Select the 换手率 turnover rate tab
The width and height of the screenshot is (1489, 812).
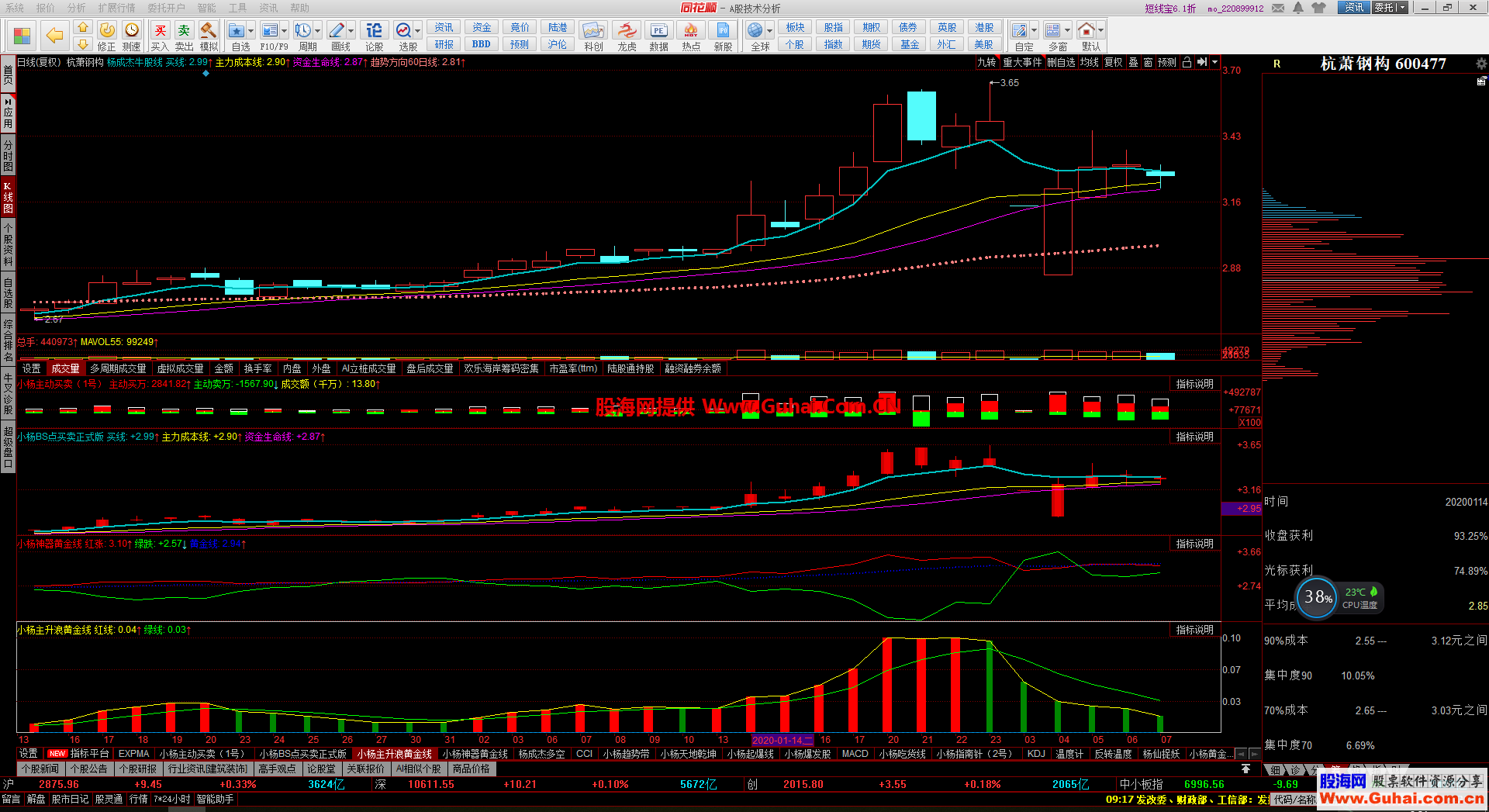pyautogui.click(x=257, y=369)
